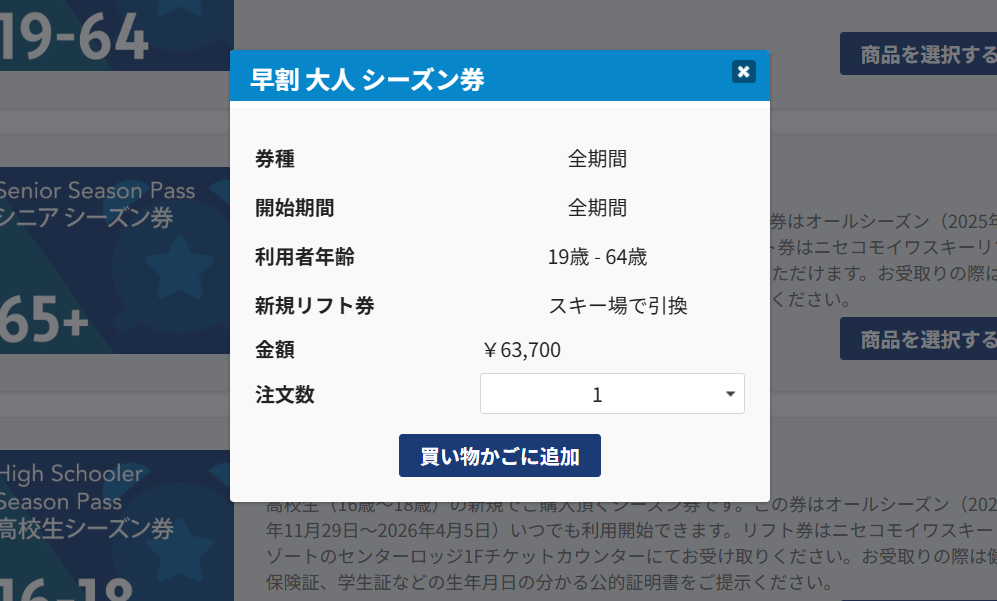Click the 注文数 label

tap(285, 394)
